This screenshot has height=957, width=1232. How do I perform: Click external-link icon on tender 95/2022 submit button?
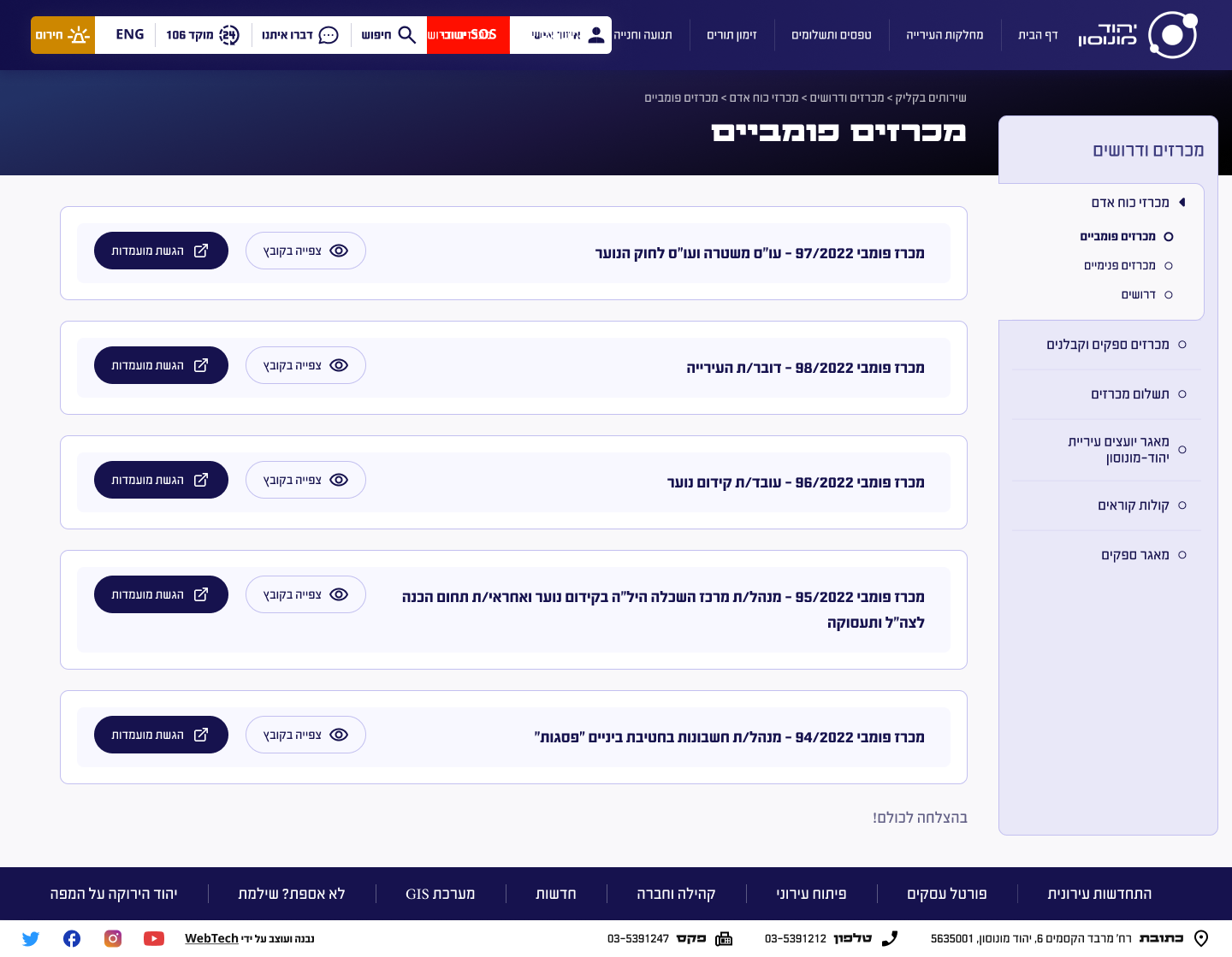(x=201, y=594)
